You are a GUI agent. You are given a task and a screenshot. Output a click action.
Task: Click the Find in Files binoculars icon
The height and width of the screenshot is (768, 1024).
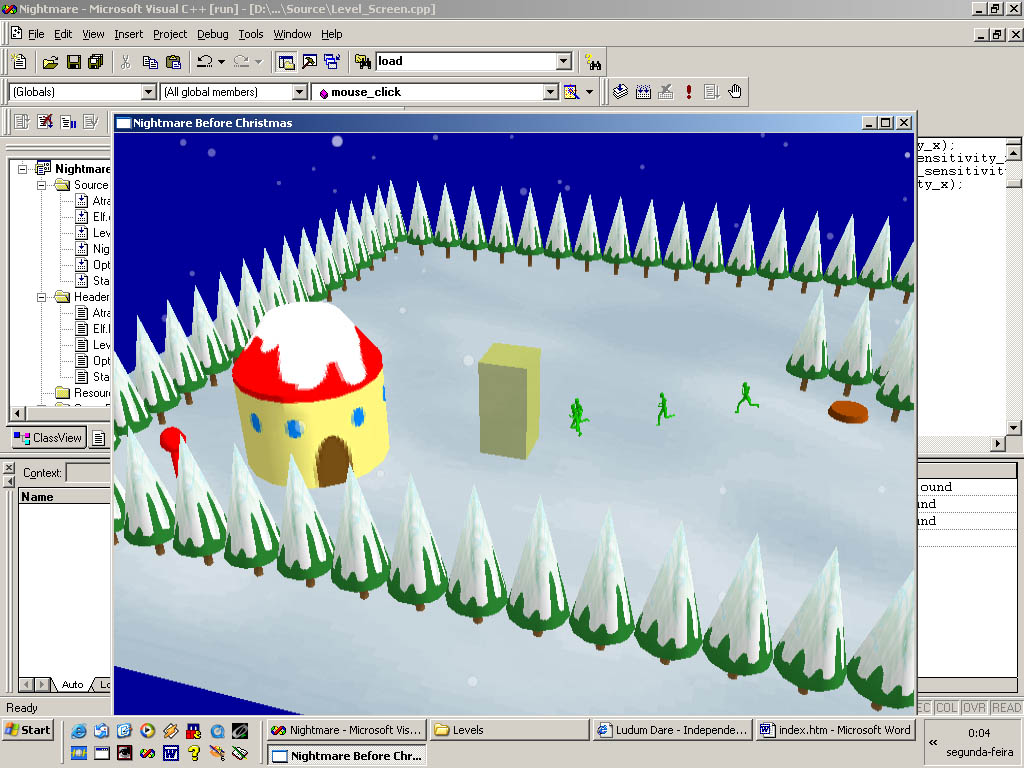(x=362, y=62)
